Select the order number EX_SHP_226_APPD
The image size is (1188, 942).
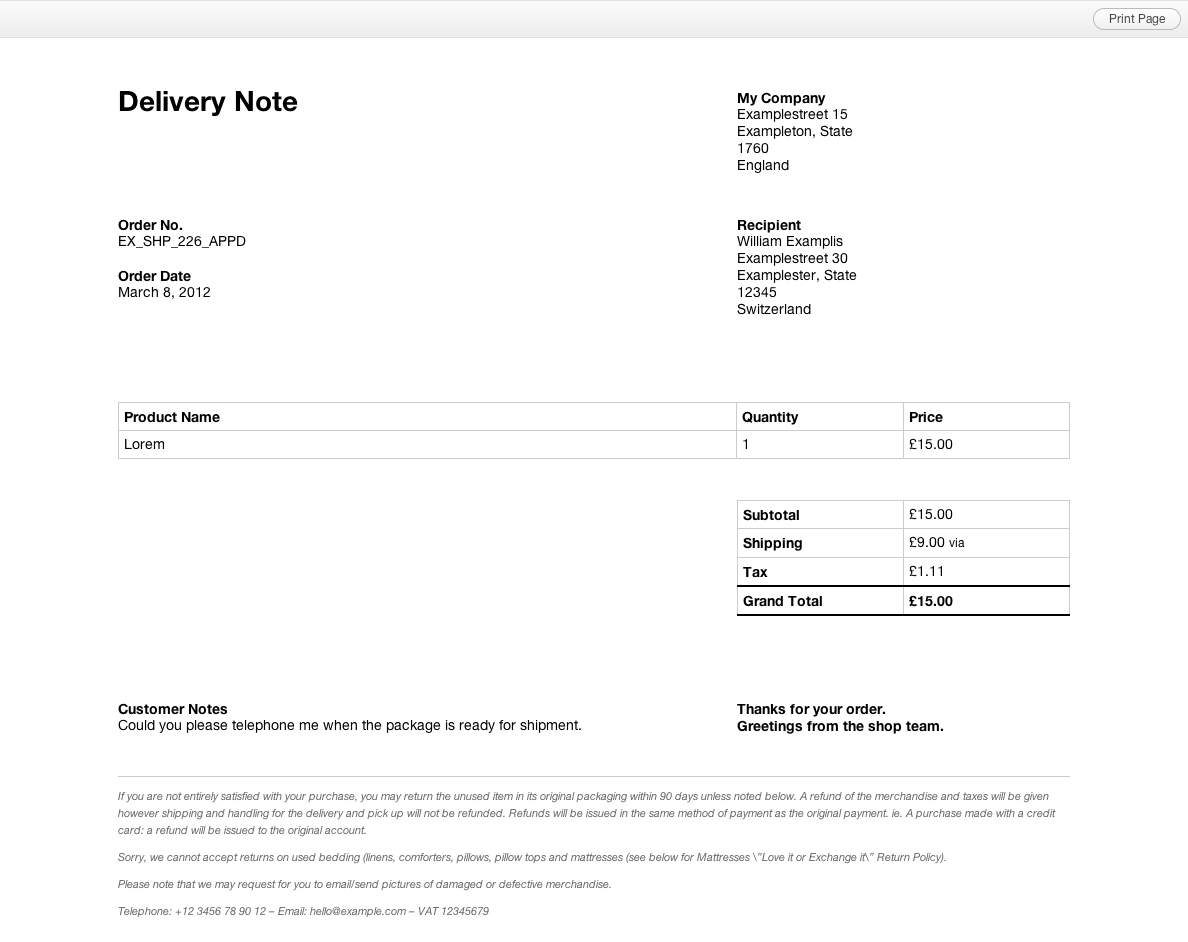pos(182,241)
